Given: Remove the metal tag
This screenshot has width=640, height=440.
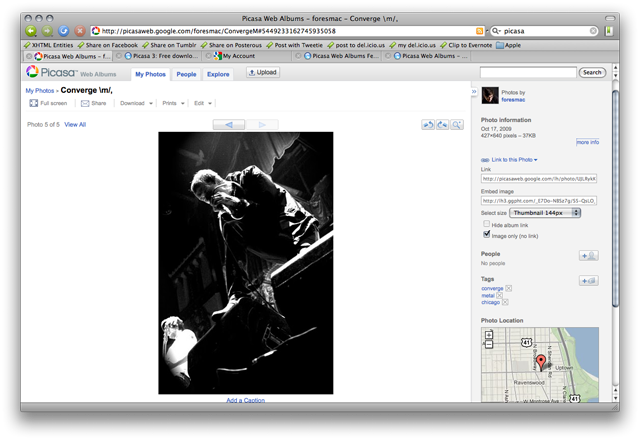Looking at the screenshot, I should pos(500,295).
